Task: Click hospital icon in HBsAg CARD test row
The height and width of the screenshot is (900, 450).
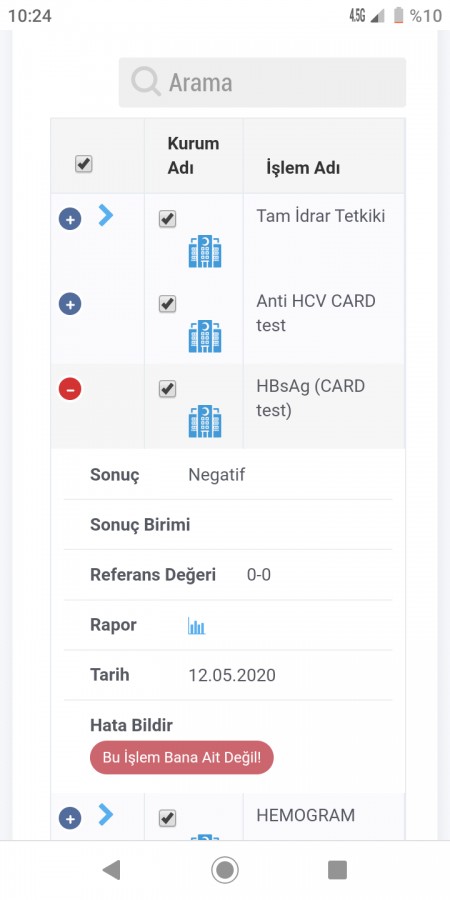Action: click(x=205, y=421)
